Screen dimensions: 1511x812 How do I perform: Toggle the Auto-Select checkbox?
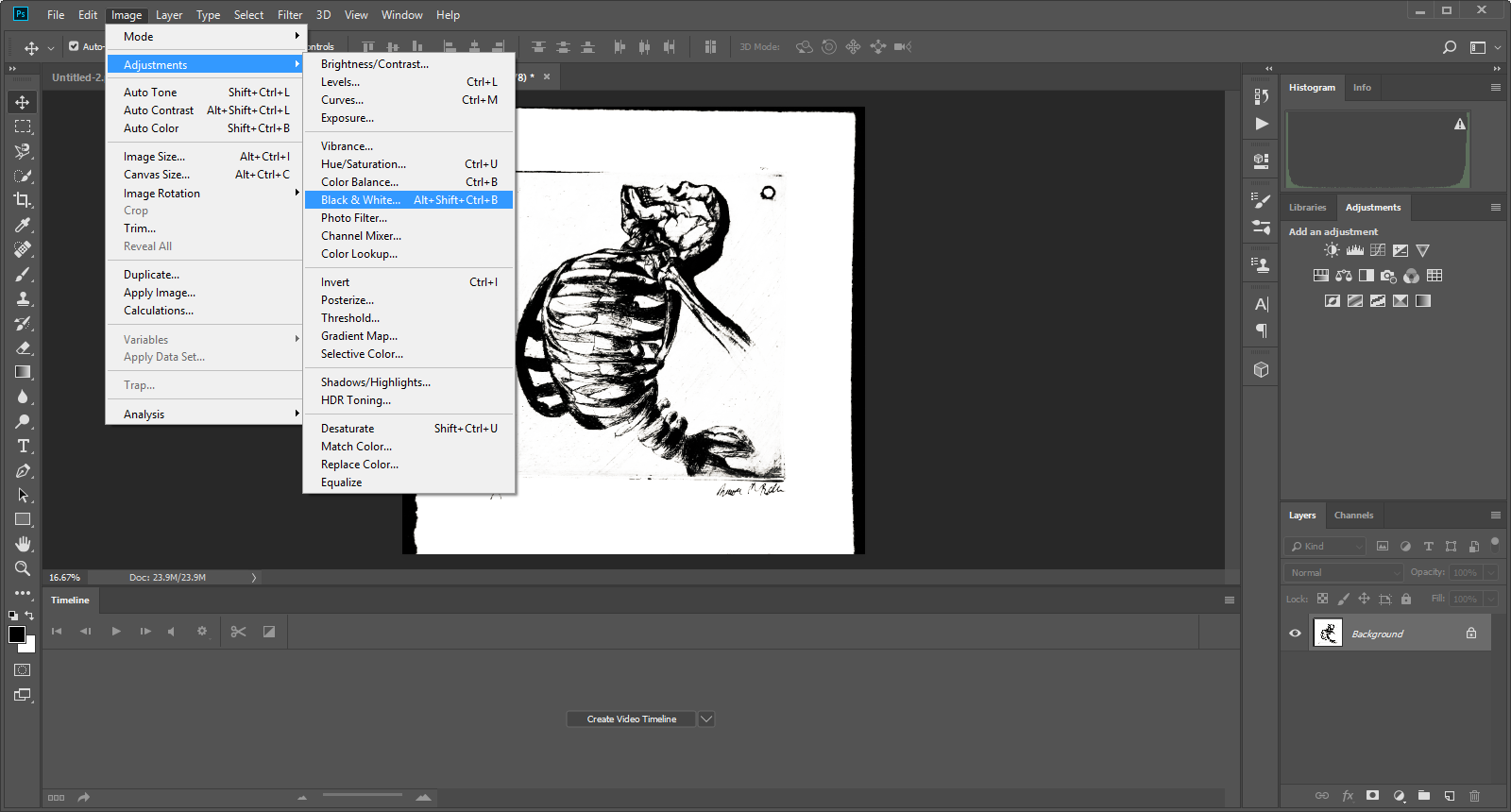pos(74,46)
